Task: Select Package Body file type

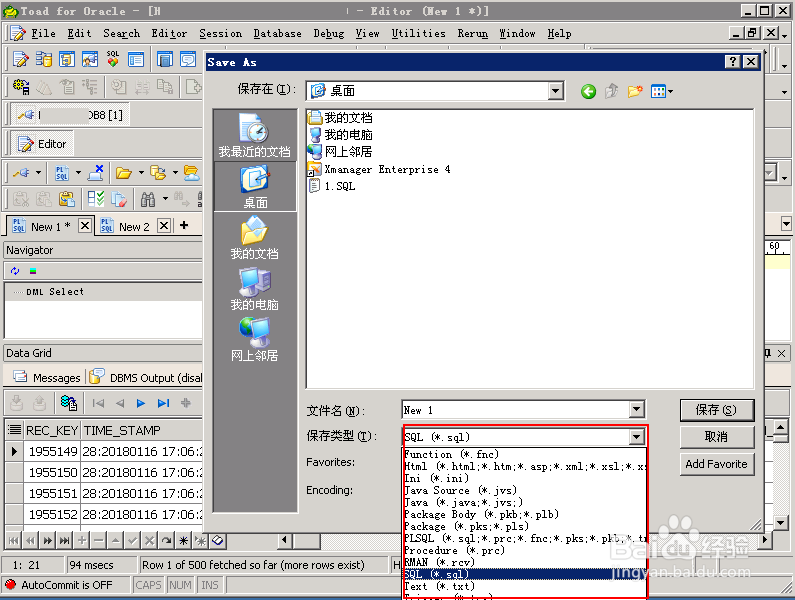Action: [x=525, y=514]
